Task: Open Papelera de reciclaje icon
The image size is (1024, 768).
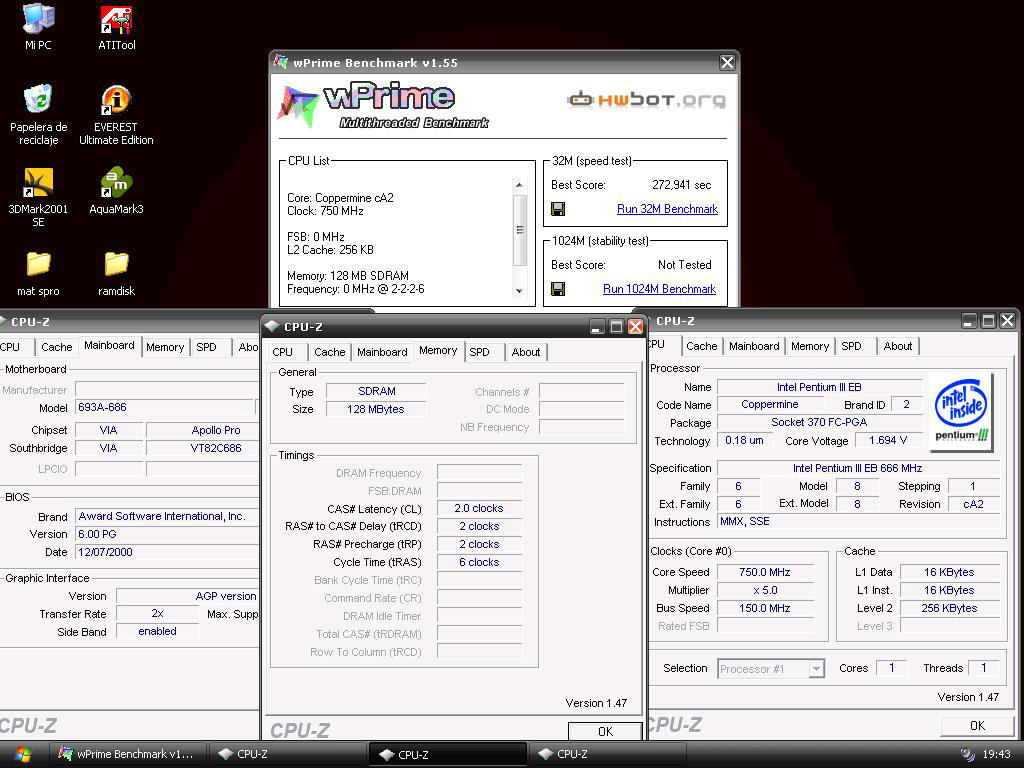Action: pyautogui.click(x=39, y=114)
